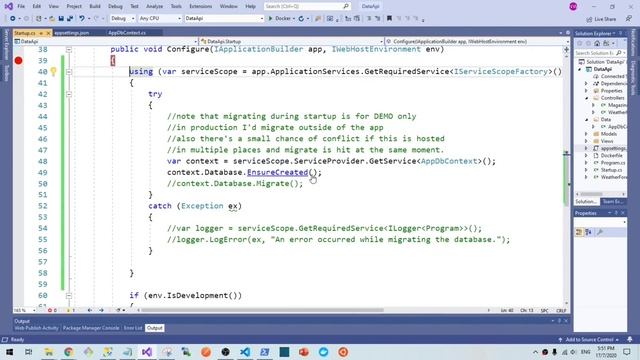Open the Web Publish Activity tab
This screenshot has width=640, height=360.
tap(36, 328)
